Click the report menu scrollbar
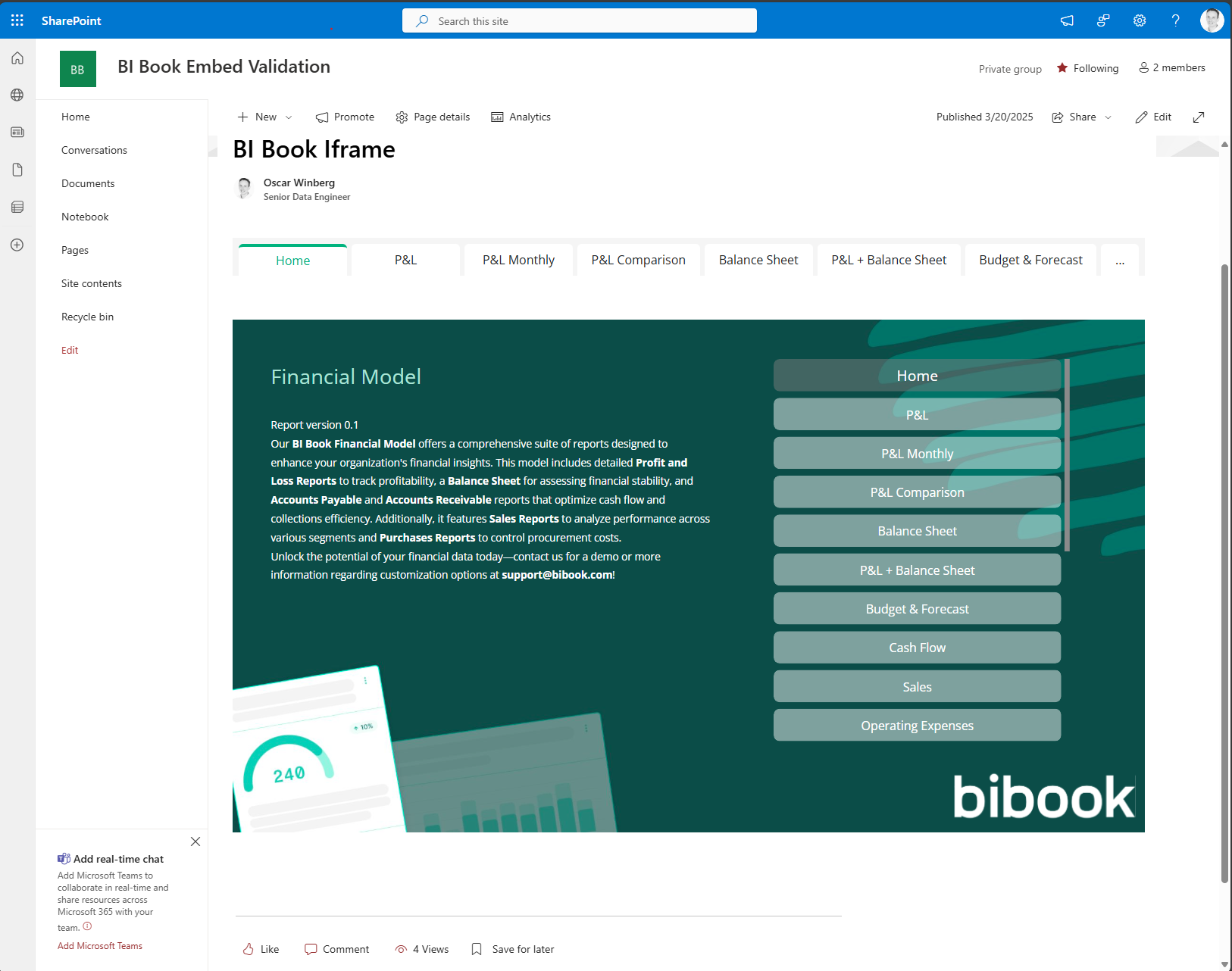 [1067, 455]
